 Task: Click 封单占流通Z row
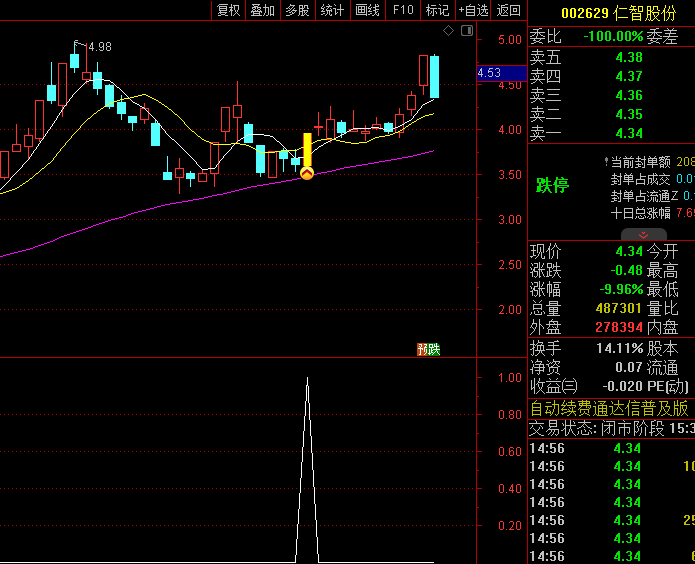652,196
